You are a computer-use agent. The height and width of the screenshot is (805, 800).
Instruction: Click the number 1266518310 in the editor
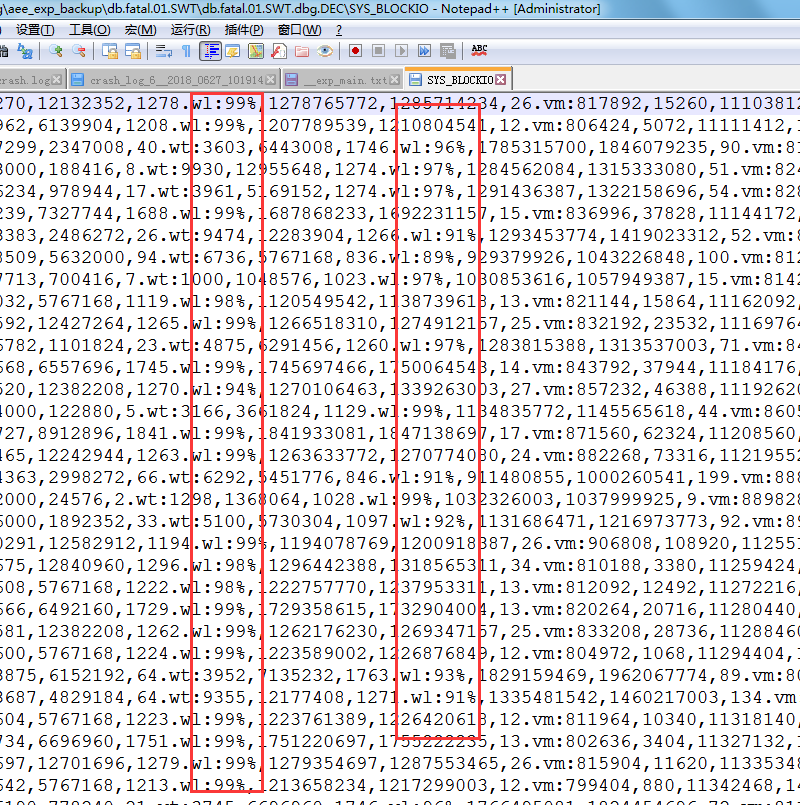[x=323, y=324]
